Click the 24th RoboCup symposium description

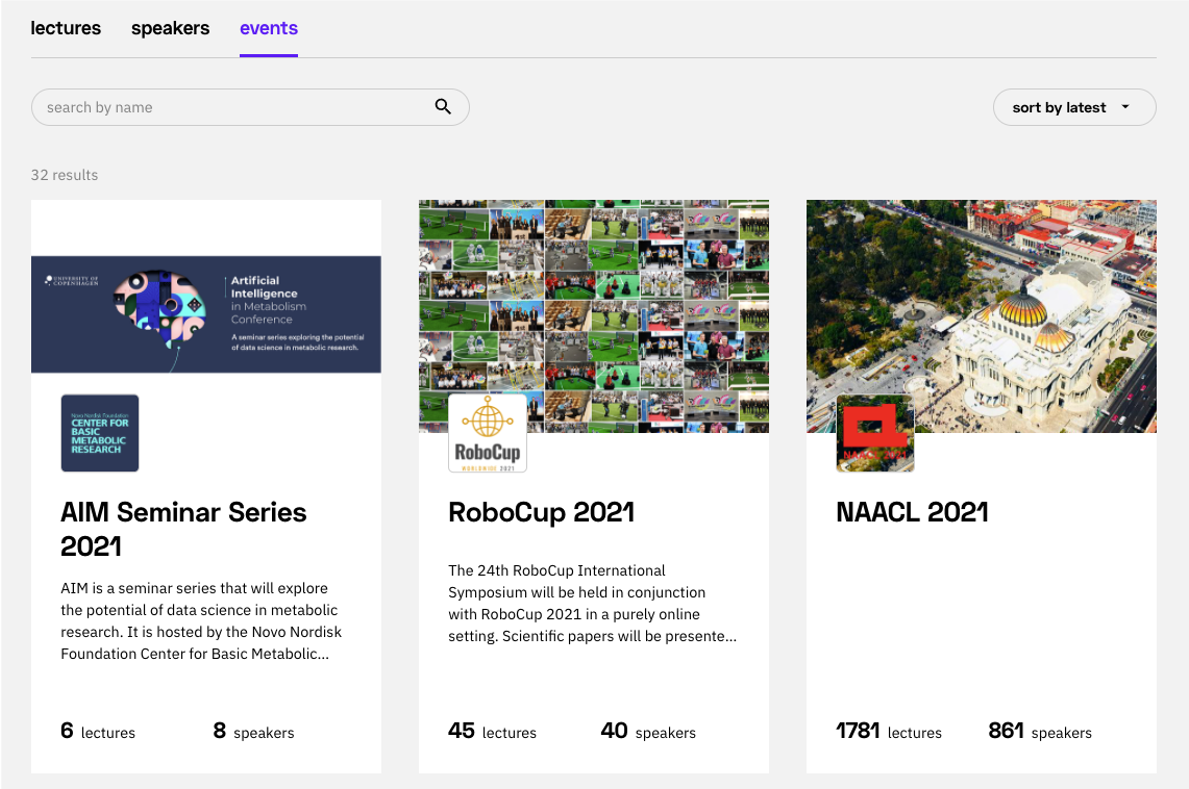point(592,603)
